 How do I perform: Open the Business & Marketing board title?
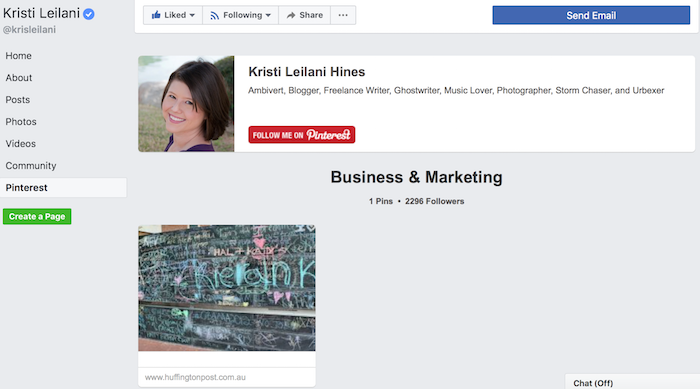tap(417, 177)
